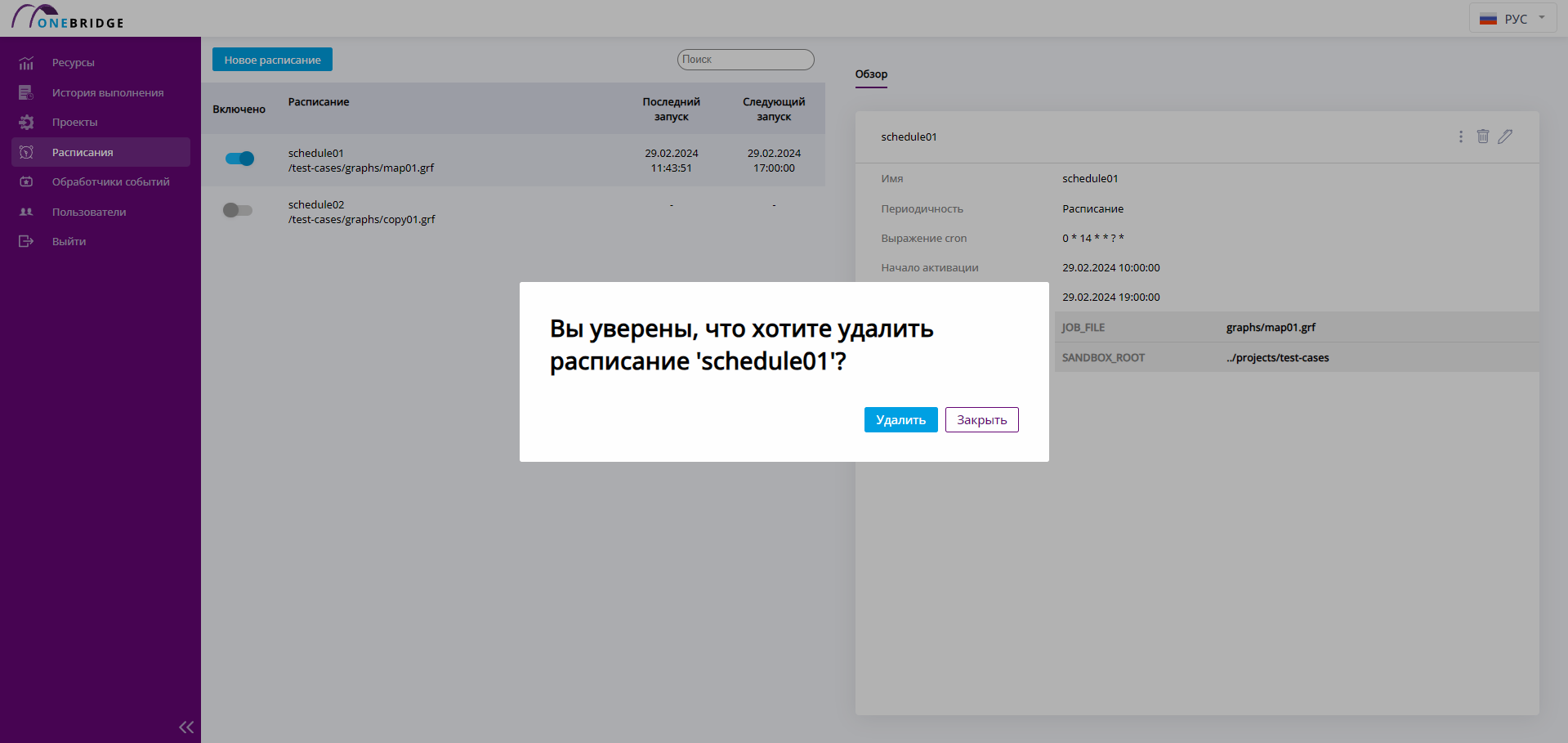
Task: Click the Event Handlers icon in sidebar
Action: pyautogui.click(x=26, y=181)
